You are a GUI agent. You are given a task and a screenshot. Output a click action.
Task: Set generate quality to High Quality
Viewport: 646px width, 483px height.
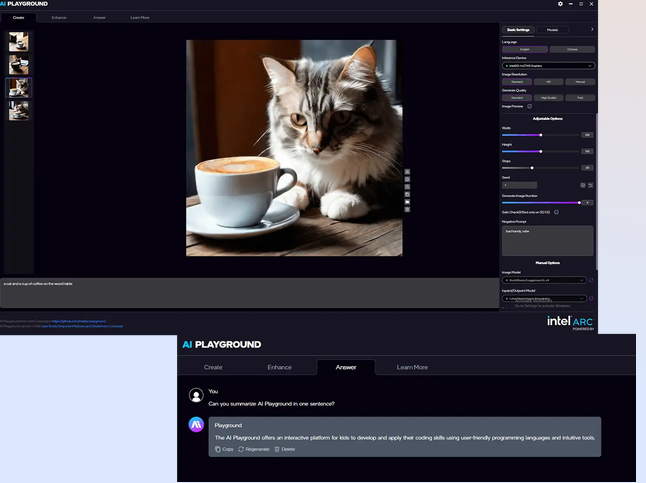click(548, 98)
